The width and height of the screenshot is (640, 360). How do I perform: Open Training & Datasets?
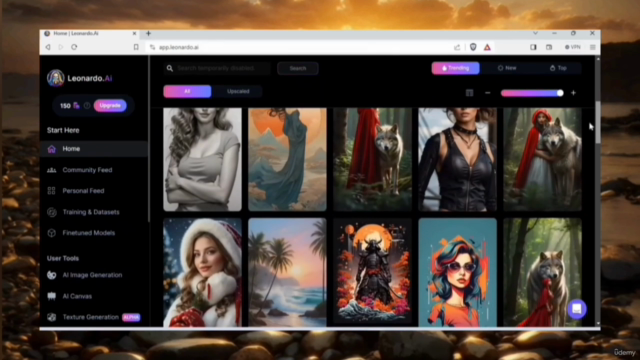pyautogui.click(x=91, y=212)
